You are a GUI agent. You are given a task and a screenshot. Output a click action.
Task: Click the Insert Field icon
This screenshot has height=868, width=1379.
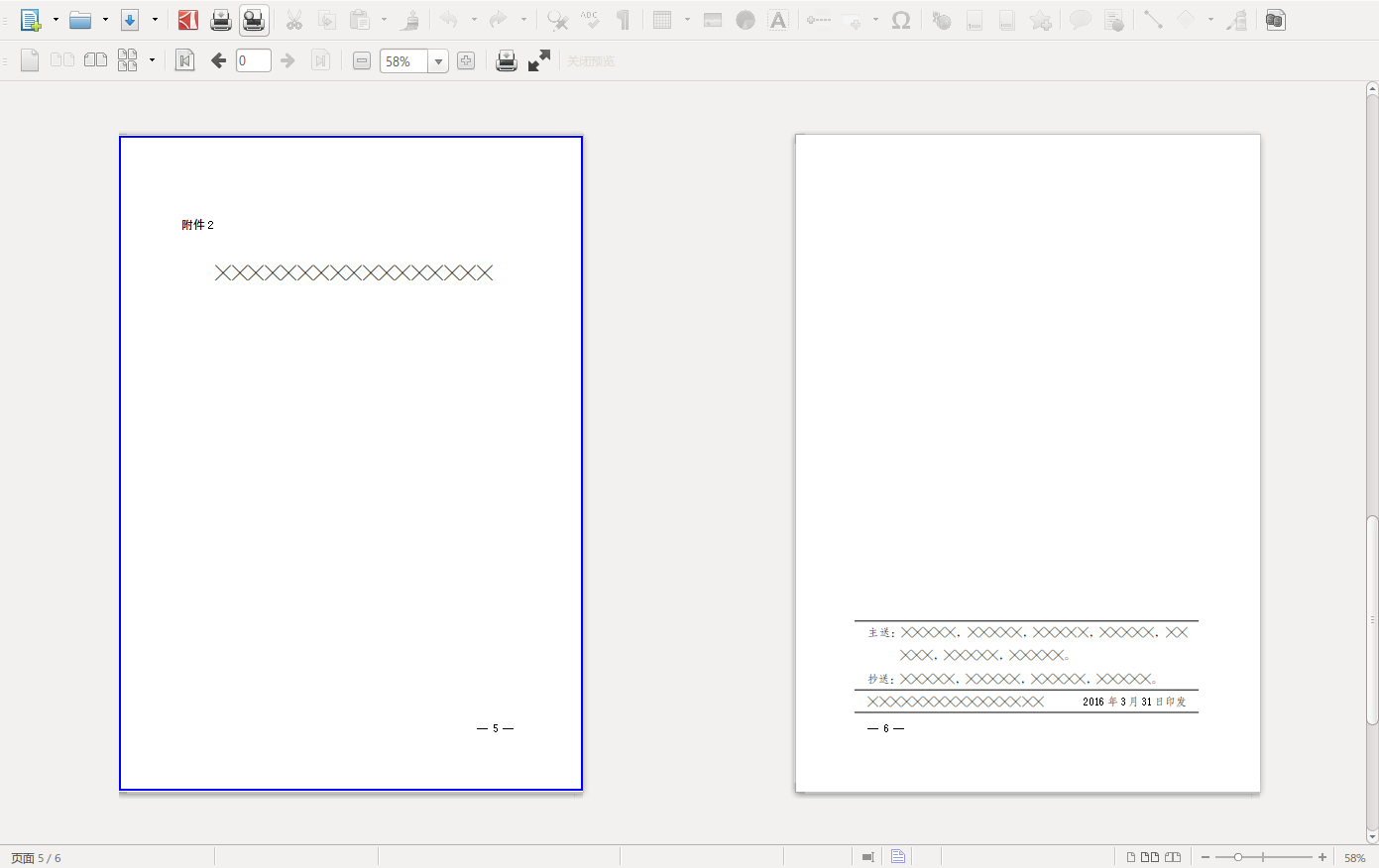click(x=852, y=20)
